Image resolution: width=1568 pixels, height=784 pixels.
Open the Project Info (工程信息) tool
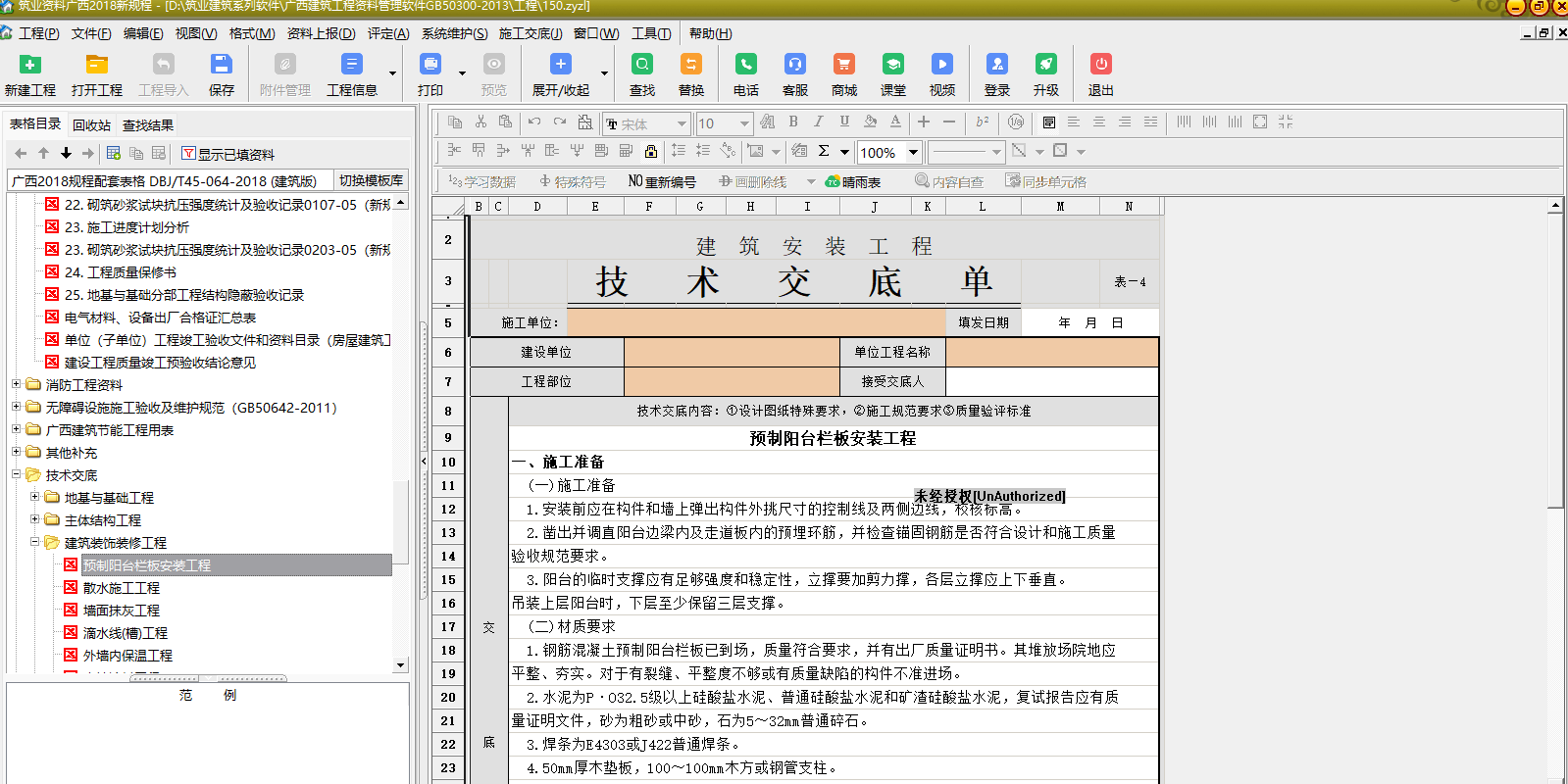pos(351,65)
